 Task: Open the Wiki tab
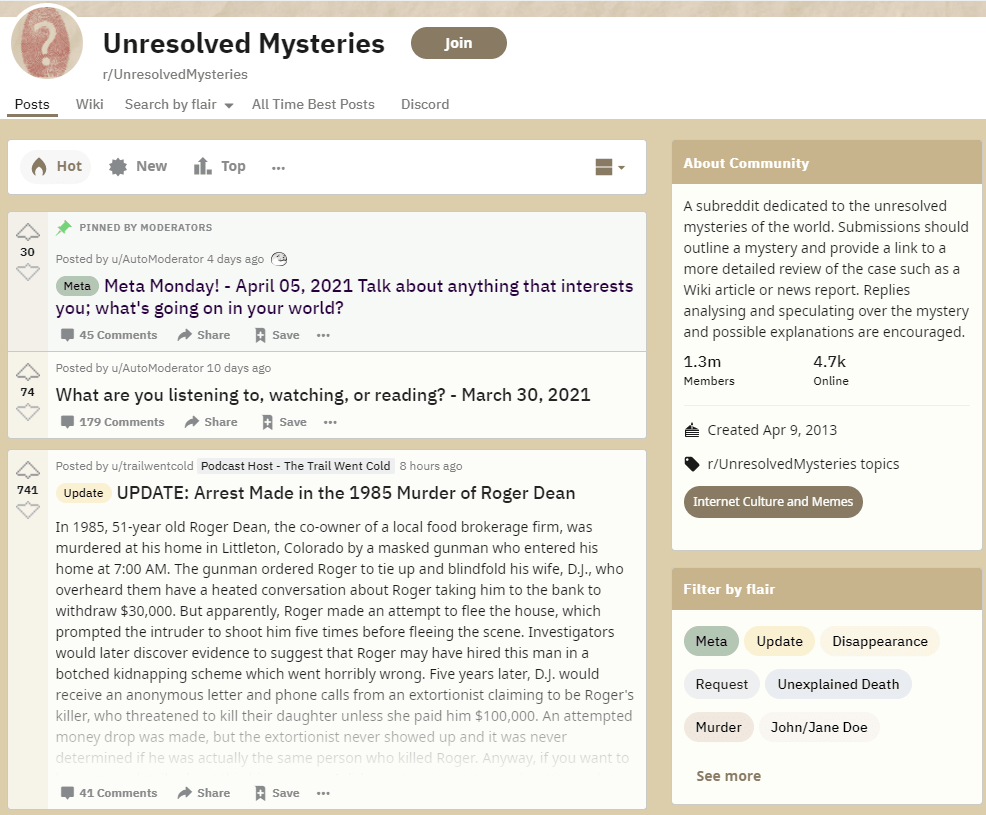tap(89, 104)
